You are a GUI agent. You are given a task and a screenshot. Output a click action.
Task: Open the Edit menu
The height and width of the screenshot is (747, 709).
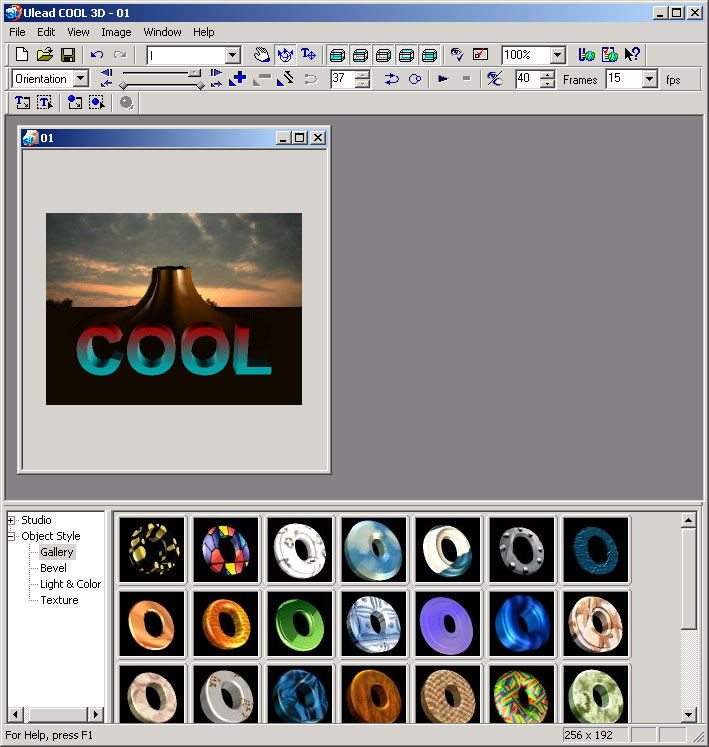(46, 32)
